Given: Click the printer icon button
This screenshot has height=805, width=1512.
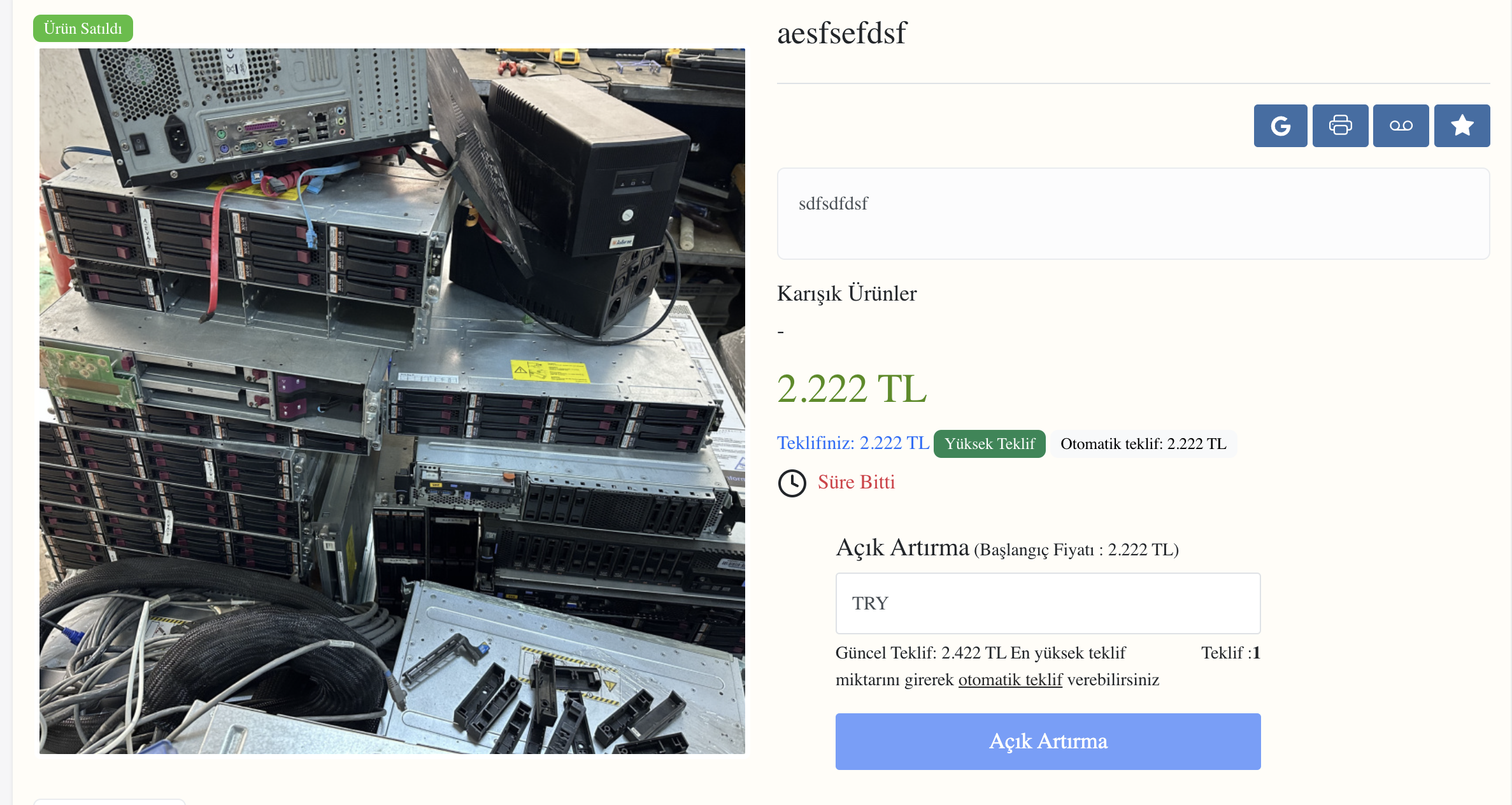Looking at the screenshot, I should (1340, 125).
